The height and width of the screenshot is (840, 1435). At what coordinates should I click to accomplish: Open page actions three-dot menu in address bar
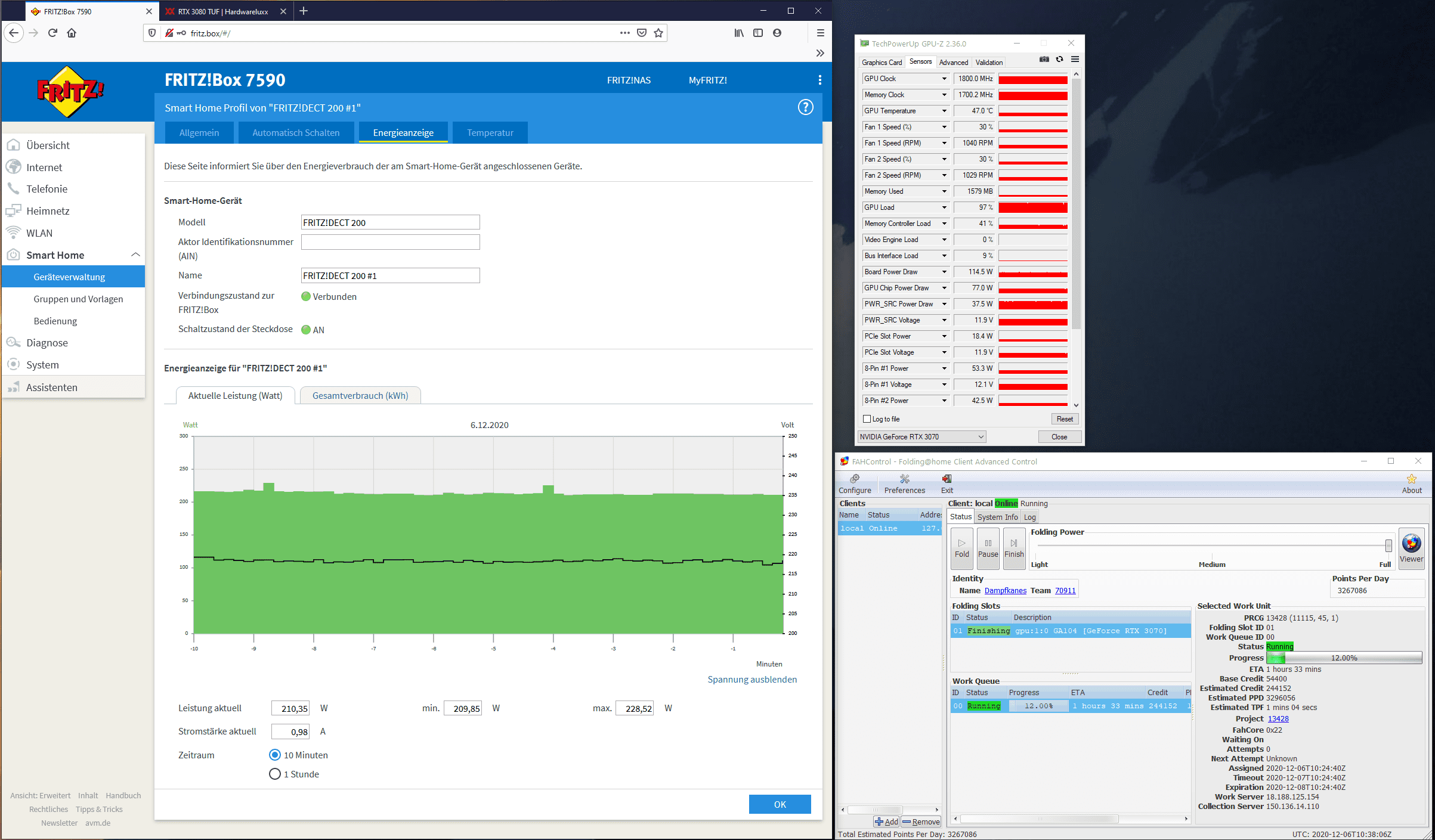(625, 33)
